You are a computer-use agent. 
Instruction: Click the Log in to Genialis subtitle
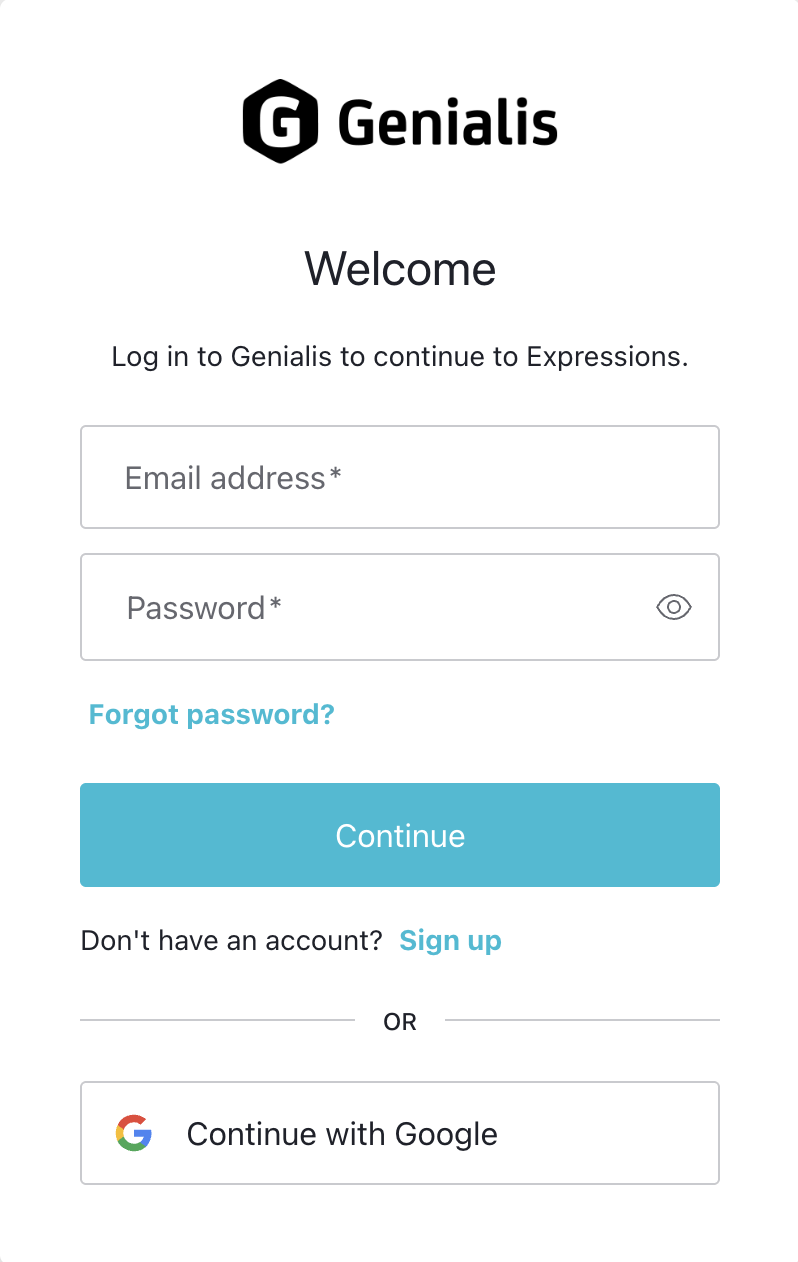(400, 357)
